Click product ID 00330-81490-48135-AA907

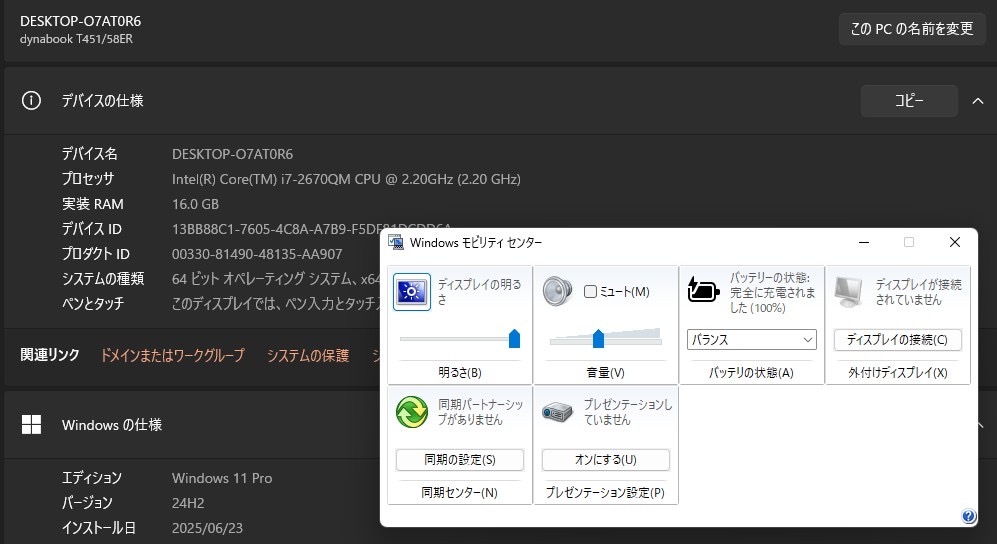(257, 254)
